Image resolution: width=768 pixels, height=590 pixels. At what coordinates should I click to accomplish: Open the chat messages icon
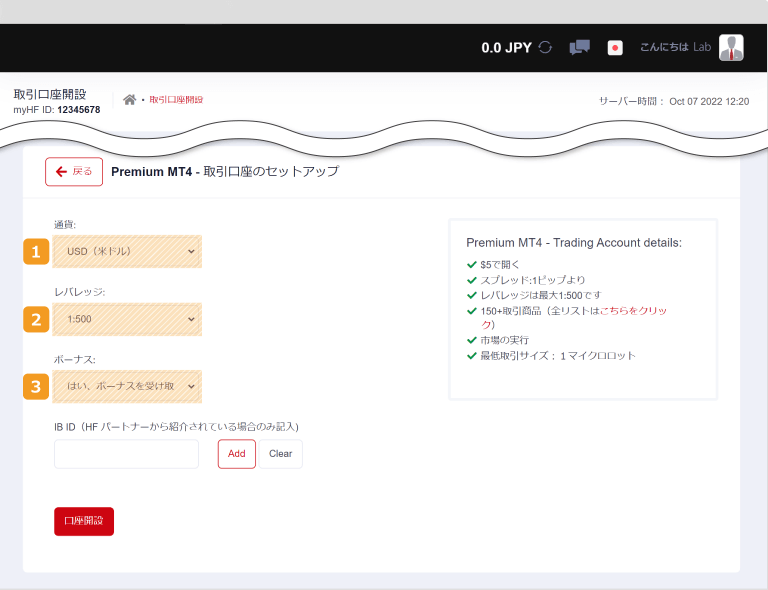coord(579,47)
